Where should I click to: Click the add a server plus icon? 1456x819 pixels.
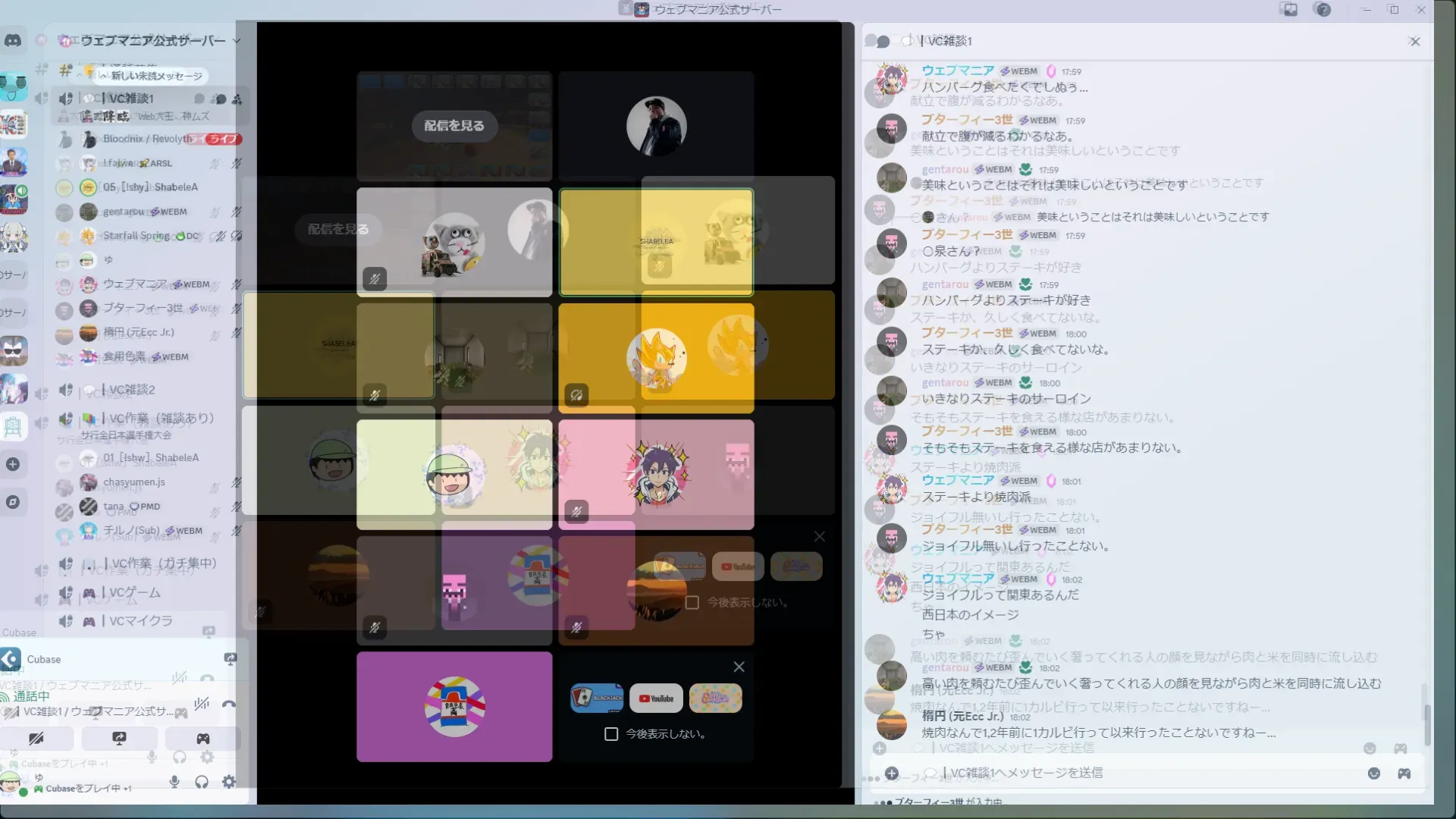click(13, 464)
